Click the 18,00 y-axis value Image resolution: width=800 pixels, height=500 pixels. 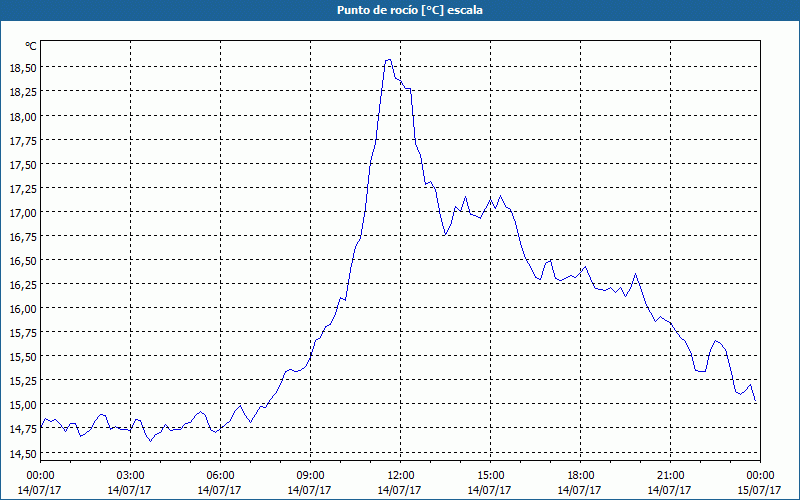[x=23, y=117]
